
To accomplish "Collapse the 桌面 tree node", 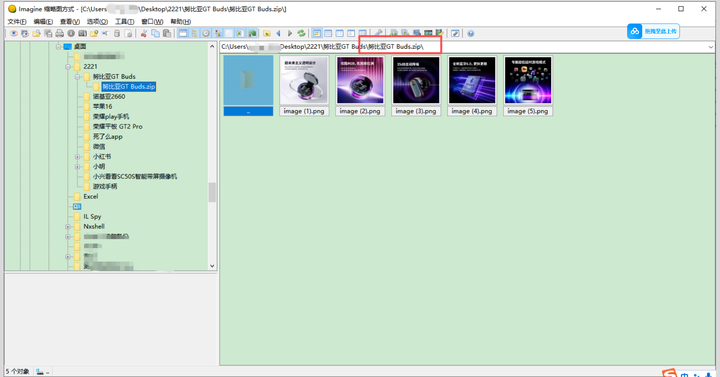I will pyautogui.click(x=58, y=46).
